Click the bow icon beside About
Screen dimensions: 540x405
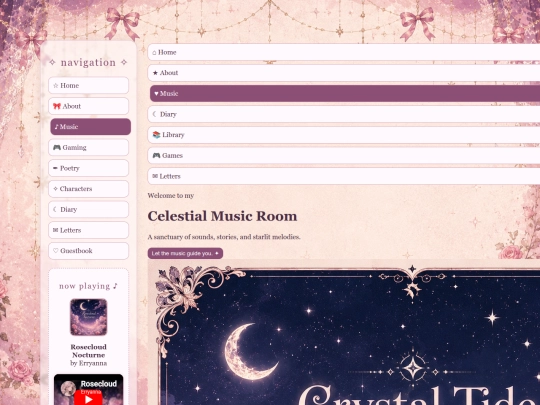pos(57,106)
